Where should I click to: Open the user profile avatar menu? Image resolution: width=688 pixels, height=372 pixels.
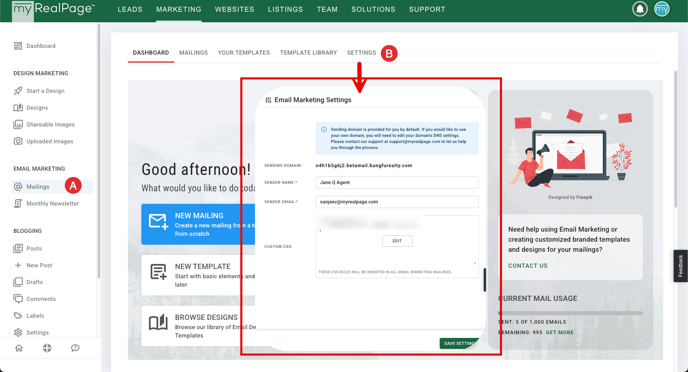pos(662,9)
